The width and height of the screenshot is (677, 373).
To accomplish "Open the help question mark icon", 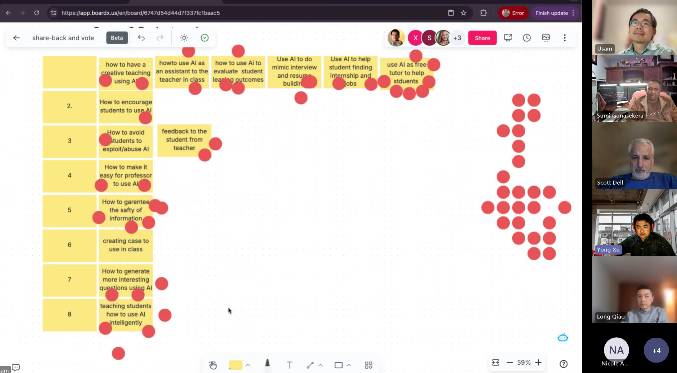I will 563,364.
